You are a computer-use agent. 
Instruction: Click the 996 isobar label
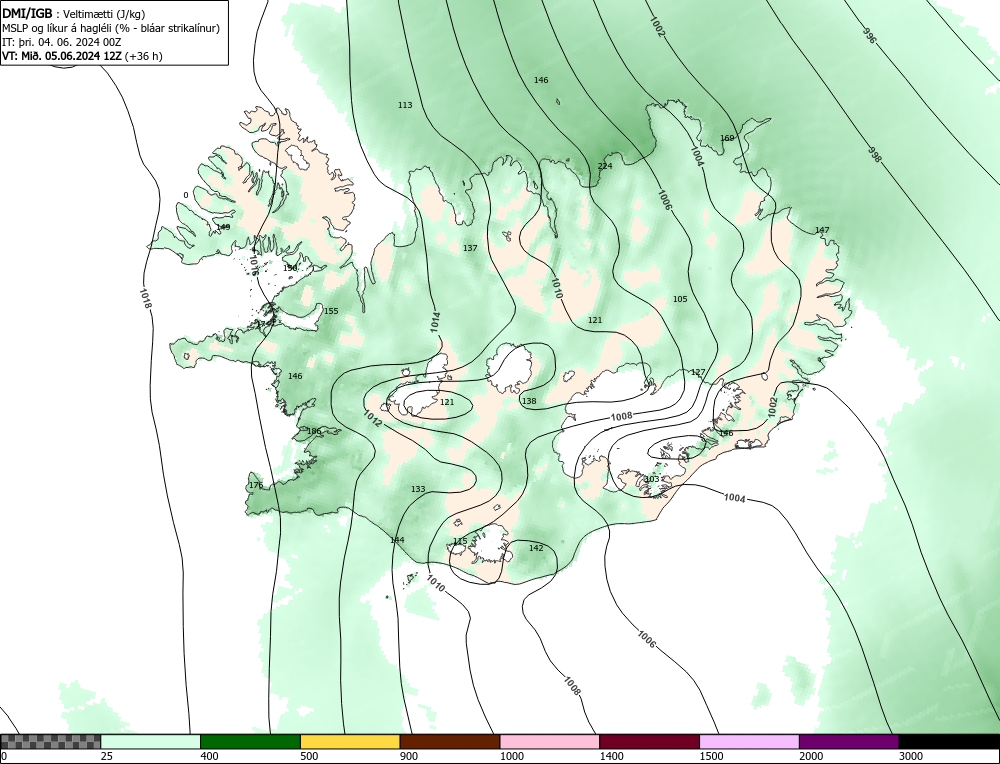point(870,36)
